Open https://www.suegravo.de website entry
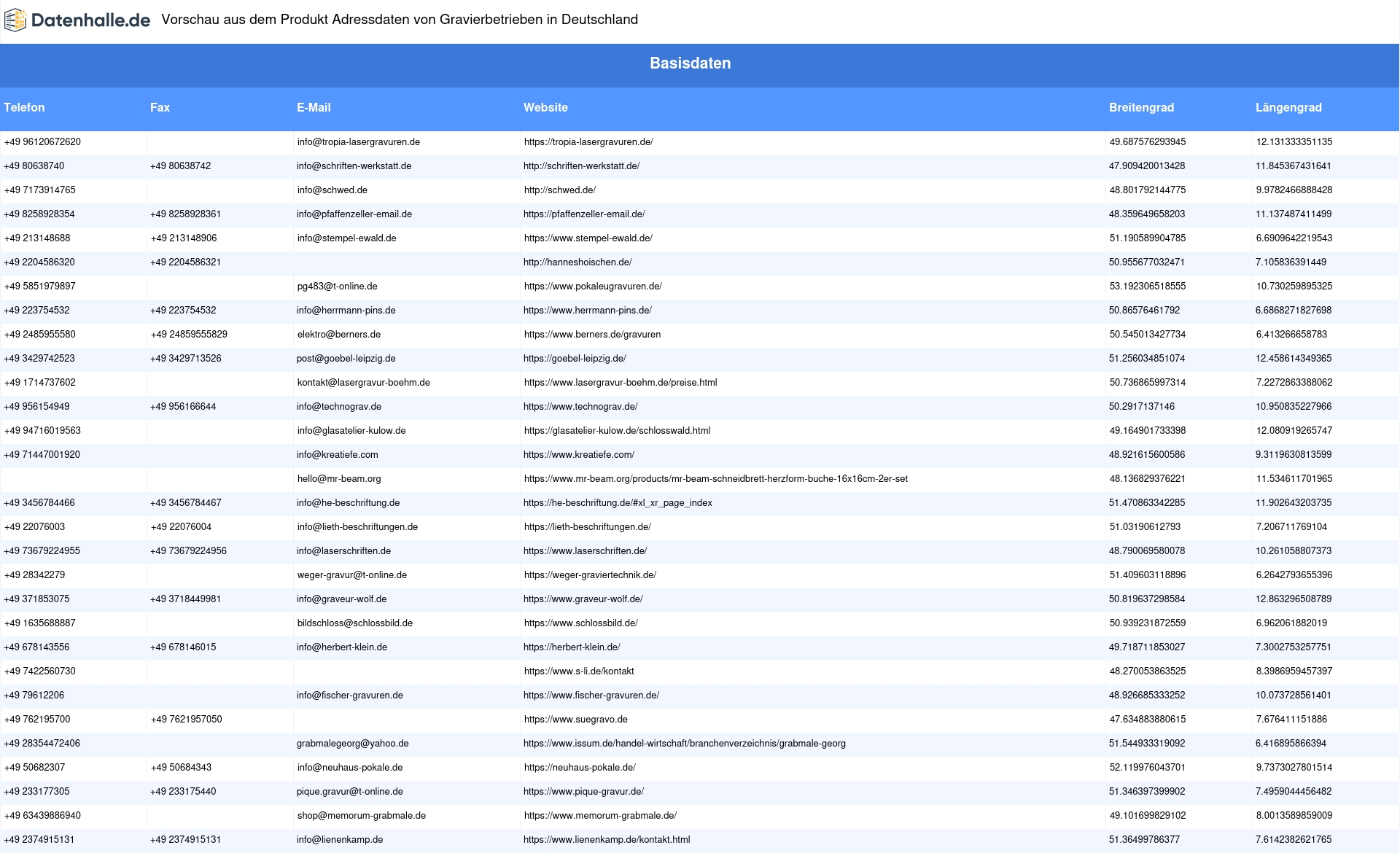Image resolution: width=1400 pixels, height=853 pixels. click(576, 720)
